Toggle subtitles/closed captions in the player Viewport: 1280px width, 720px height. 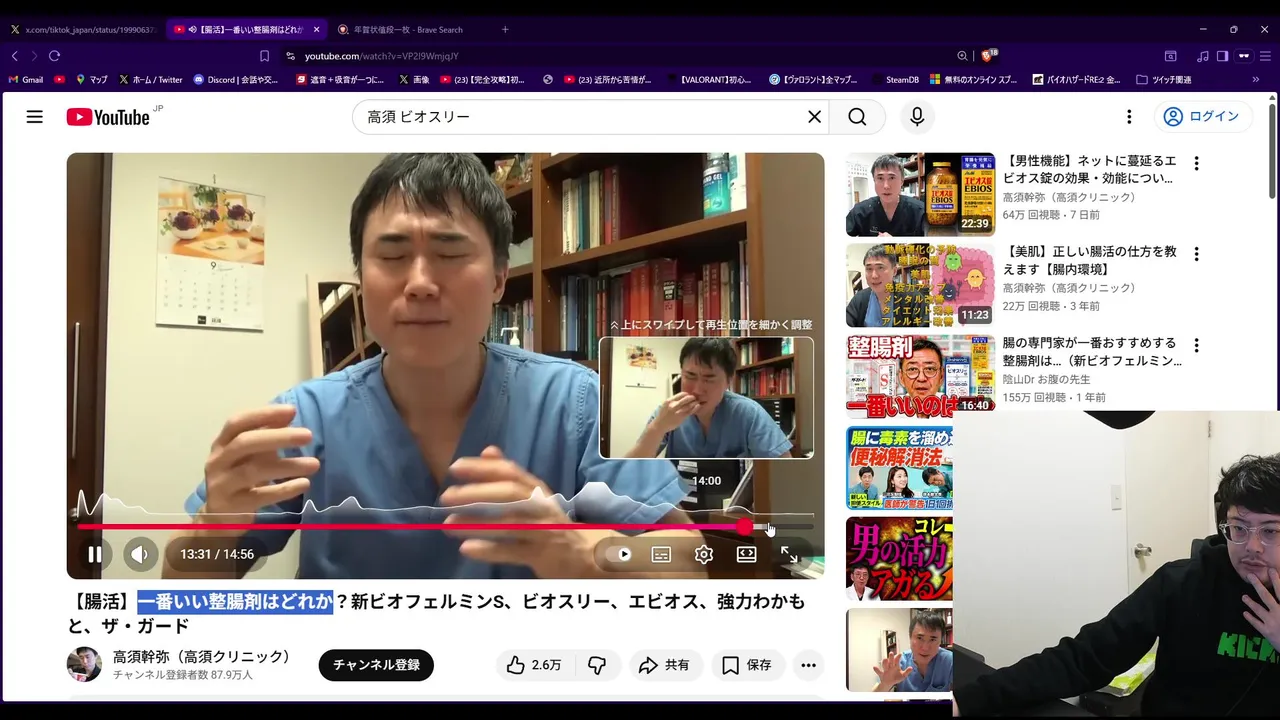[661, 554]
